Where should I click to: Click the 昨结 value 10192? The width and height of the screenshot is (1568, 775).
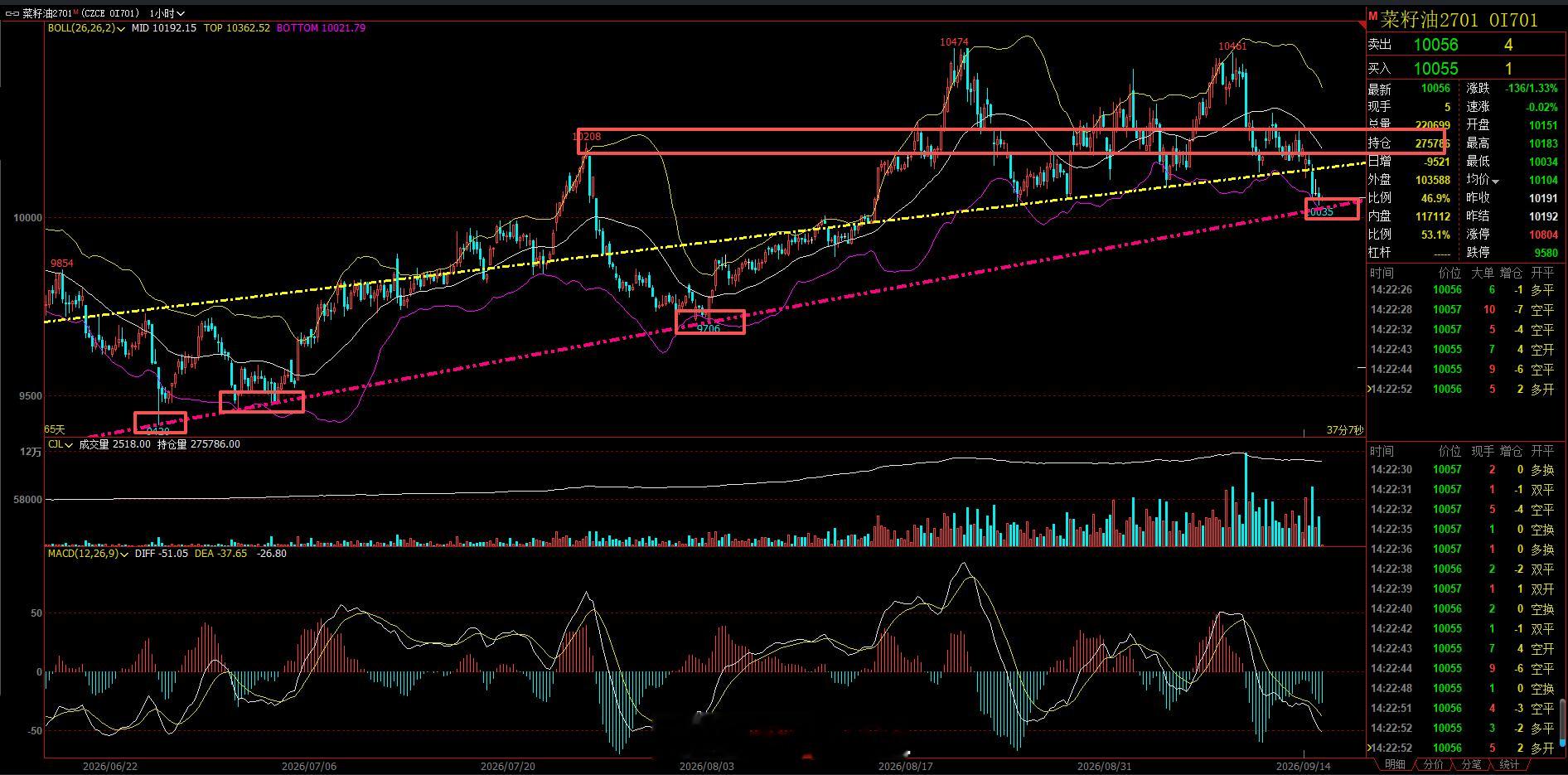pyautogui.click(x=1543, y=216)
